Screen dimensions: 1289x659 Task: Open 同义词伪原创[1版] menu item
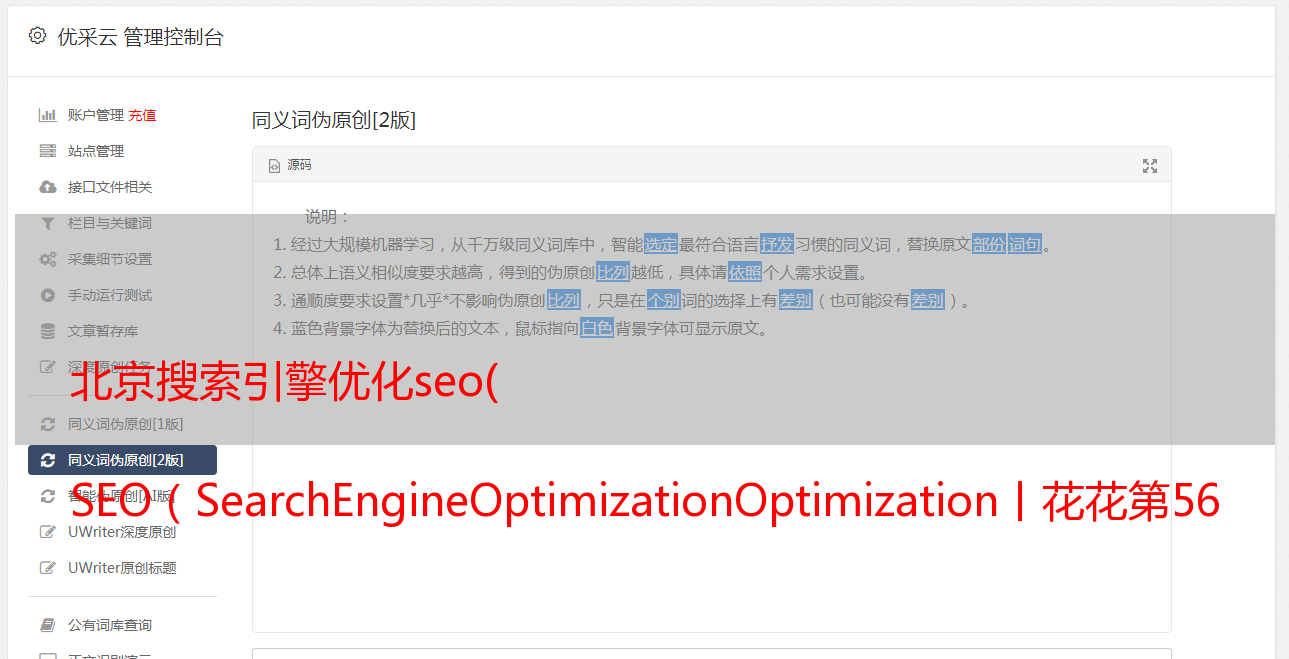(x=125, y=424)
